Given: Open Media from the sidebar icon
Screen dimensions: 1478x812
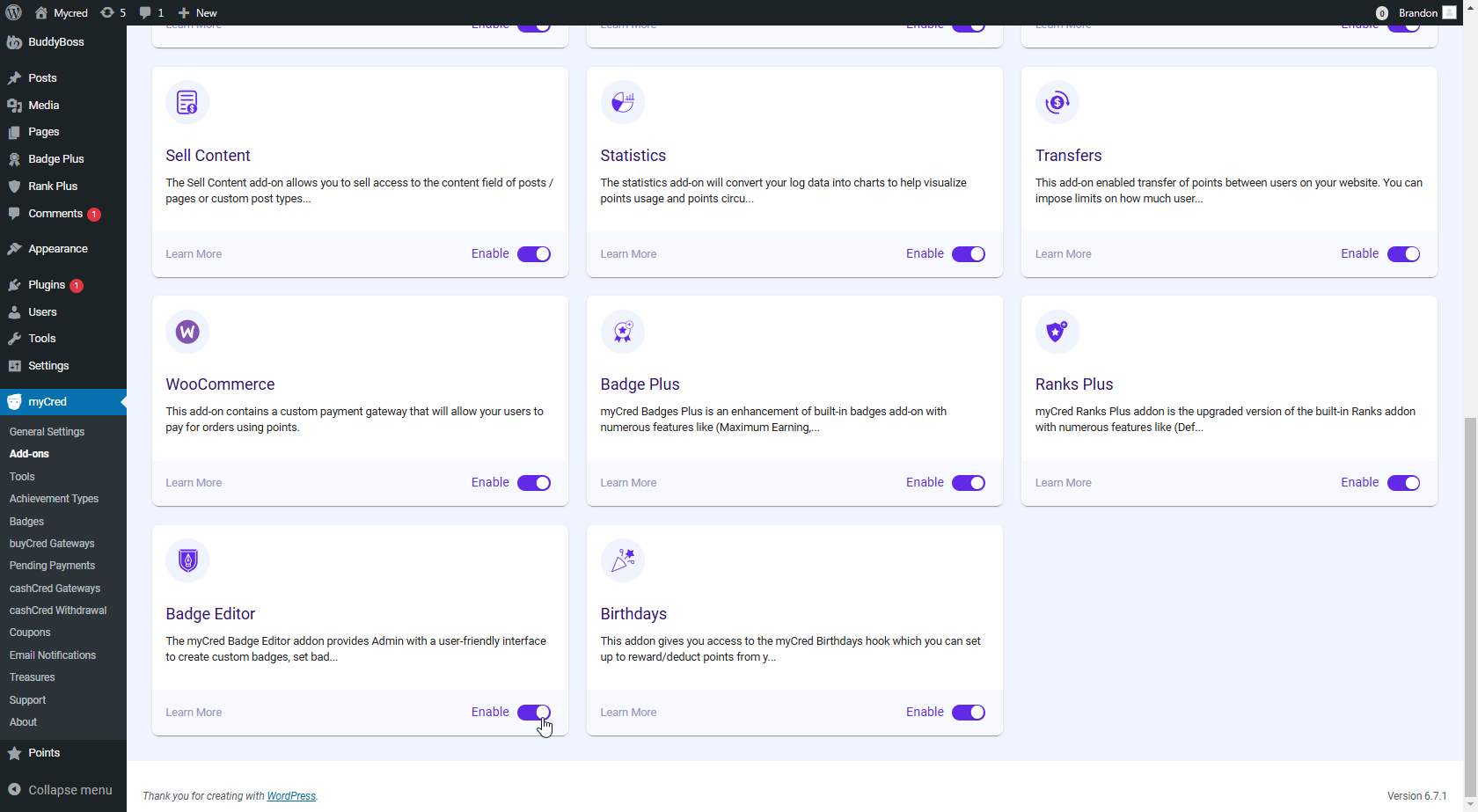Looking at the screenshot, I should (x=16, y=105).
